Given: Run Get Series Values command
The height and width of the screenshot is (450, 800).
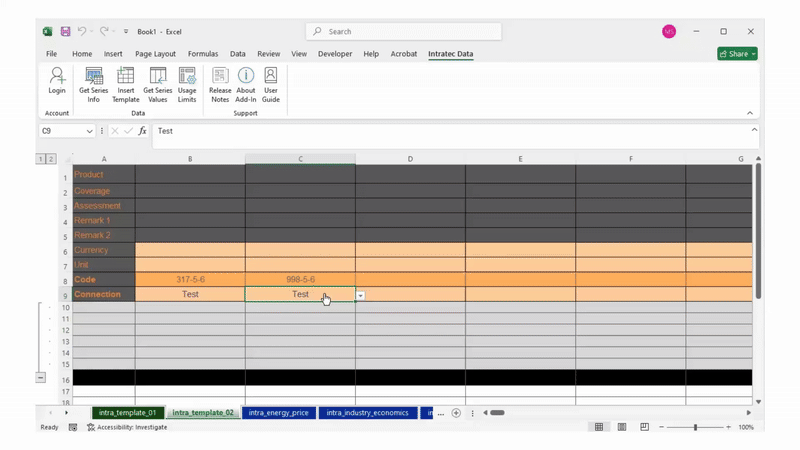Looking at the screenshot, I should pyautogui.click(x=158, y=85).
